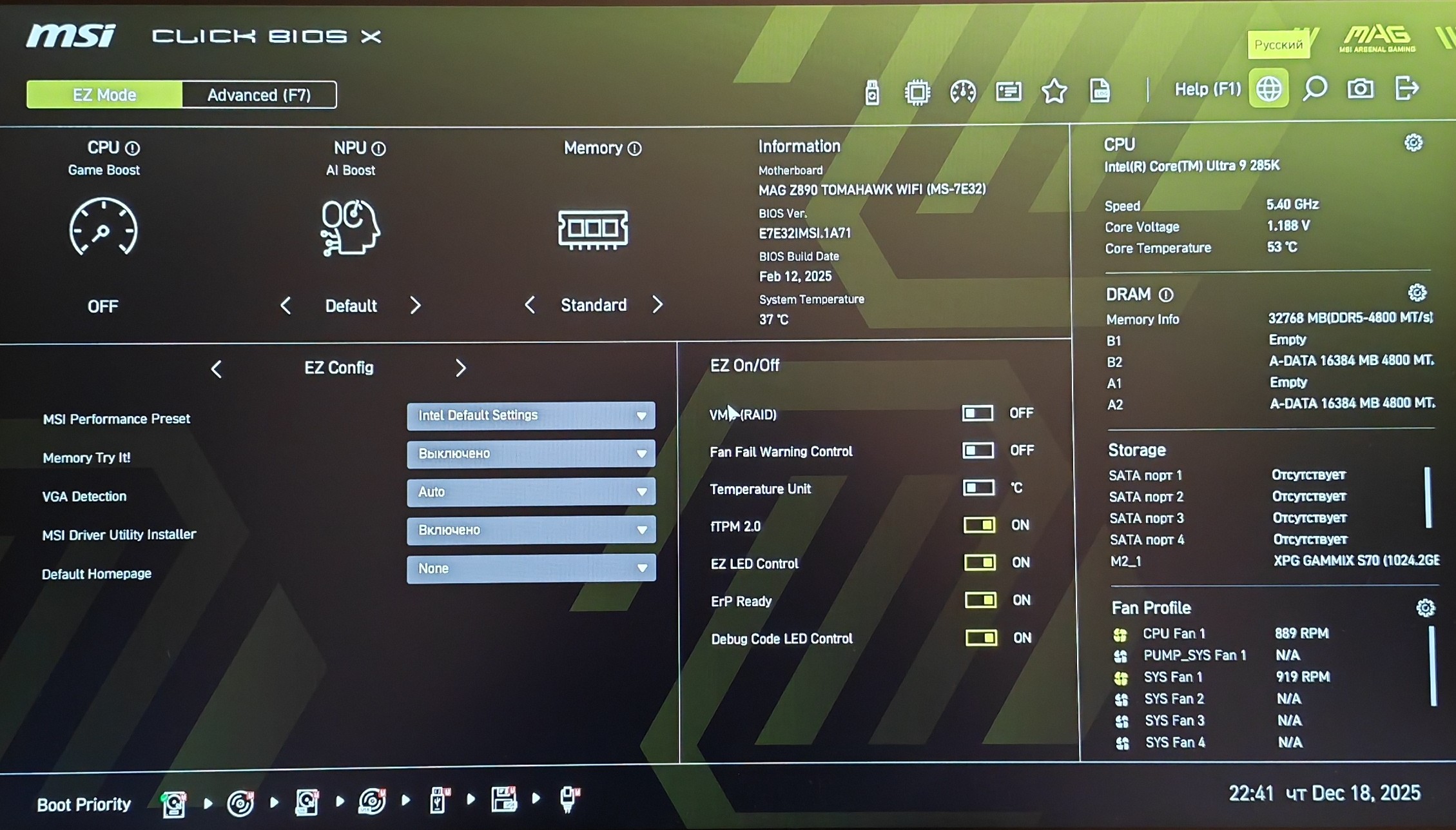The height and width of the screenshot is (830, 1456).
Task: Open the MSI Performance Preset dropdown
Action: point(531,415)
